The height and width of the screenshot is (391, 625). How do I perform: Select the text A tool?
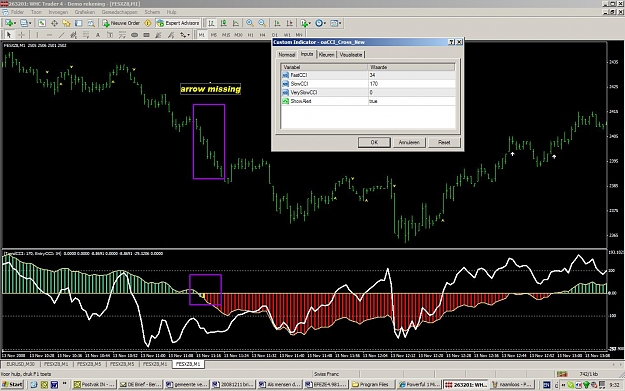(x=98, y=35)
